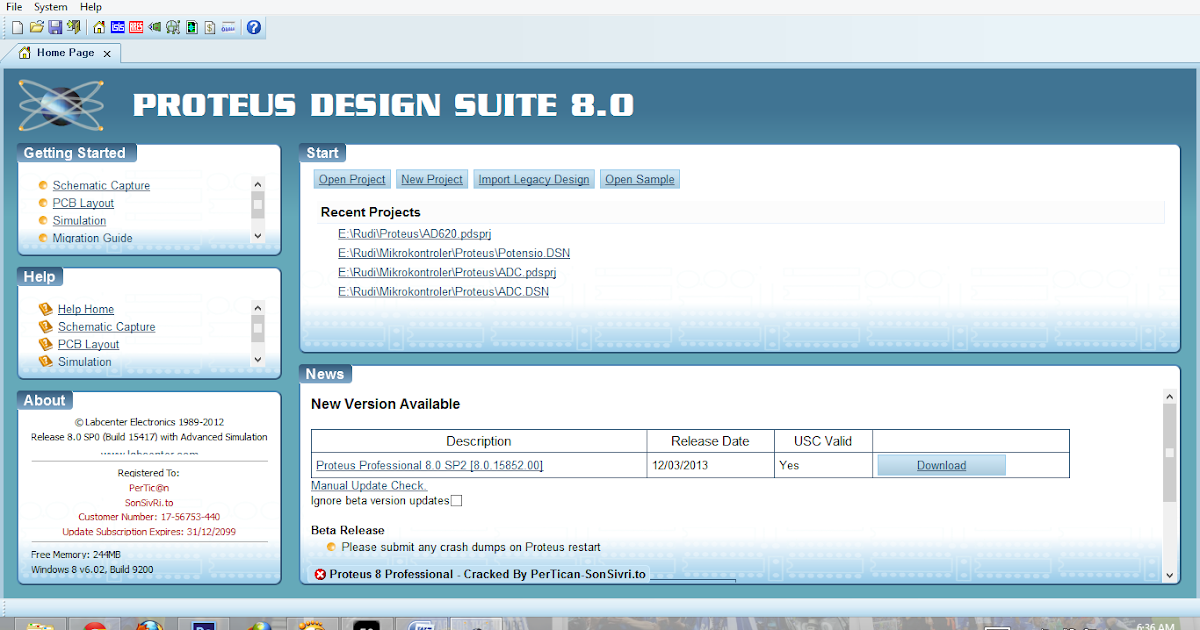Click Getting Started scrollbar down arrow
1200x630 pixels.
pyautogui.click(x=258, y=235)
